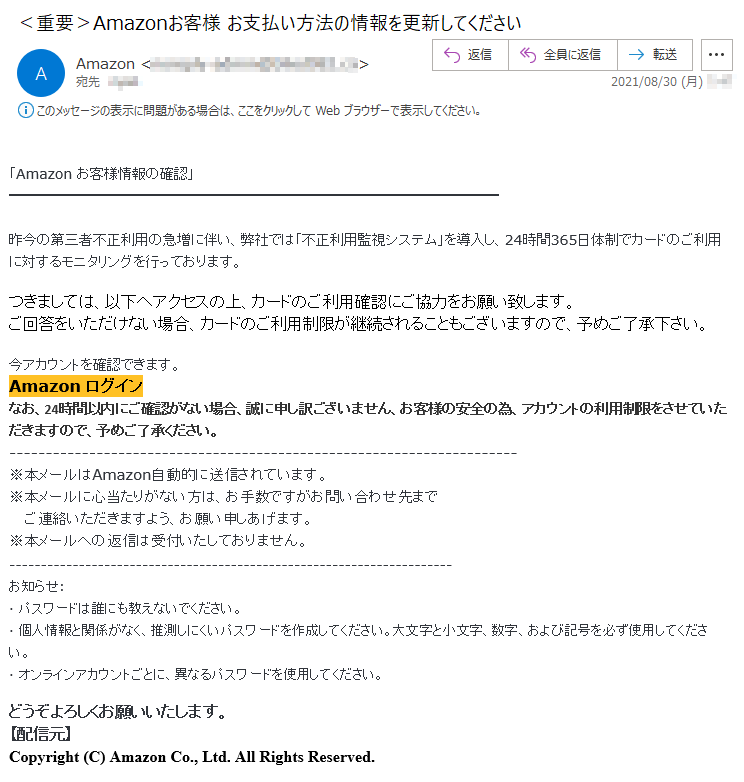Click the blue info icon in message bar
This screenshot has width=744, height=782.
tap(26, 110)
